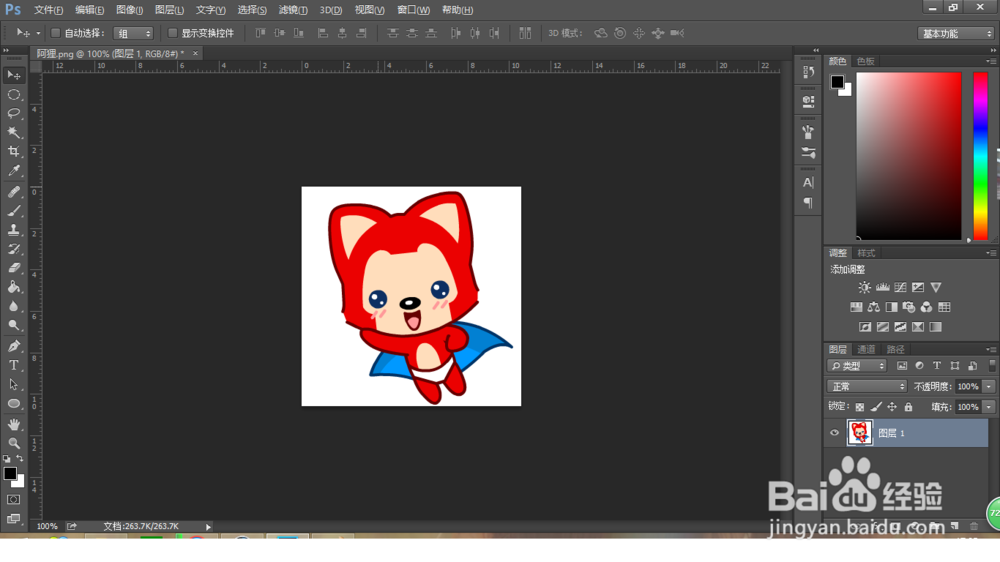
Task: Click the toolbar foreground color swatch
Action: (10, 473)
